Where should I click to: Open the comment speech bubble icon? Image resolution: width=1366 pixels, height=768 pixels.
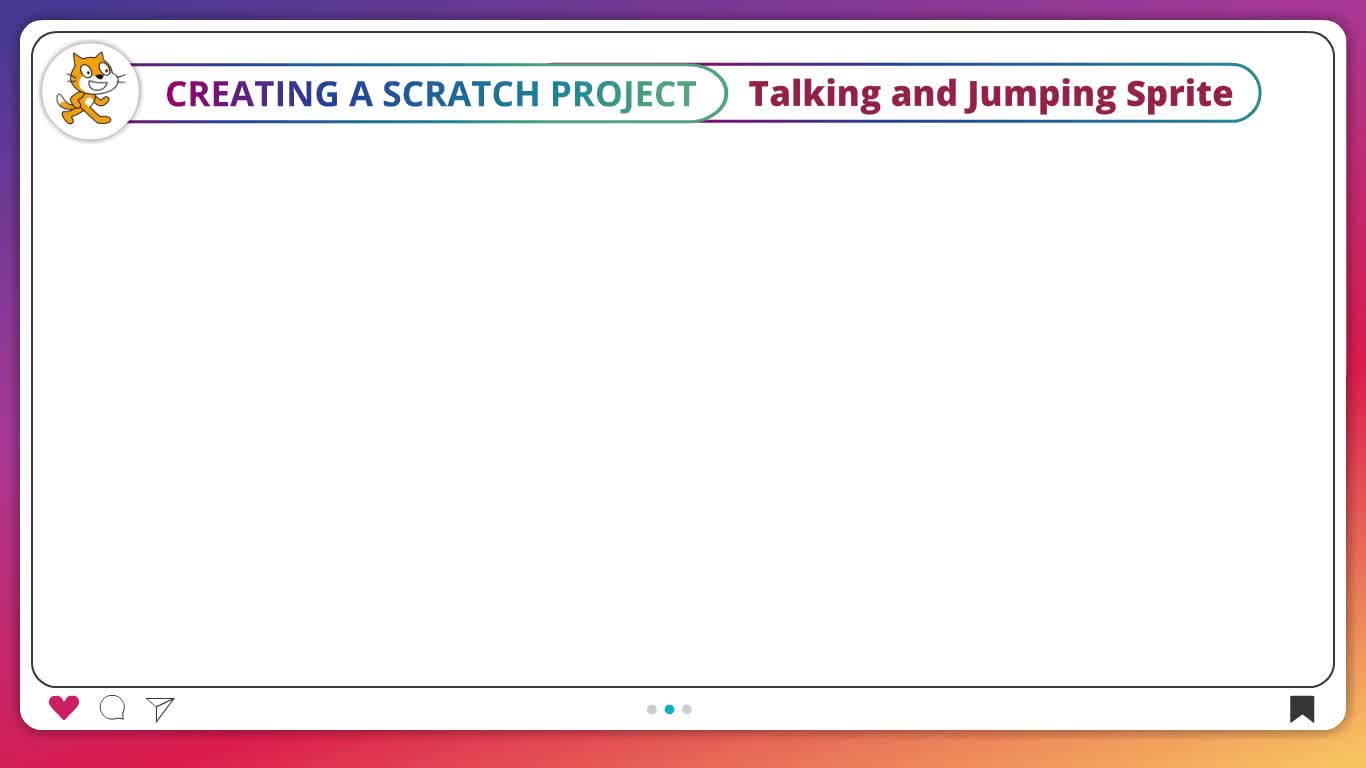[112, 708]
